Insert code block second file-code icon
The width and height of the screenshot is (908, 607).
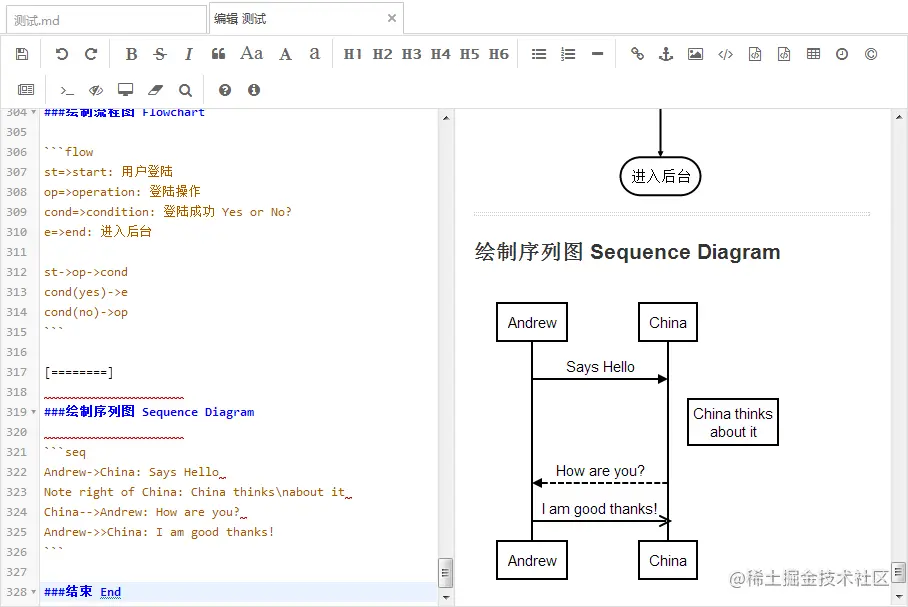(784, 54)
